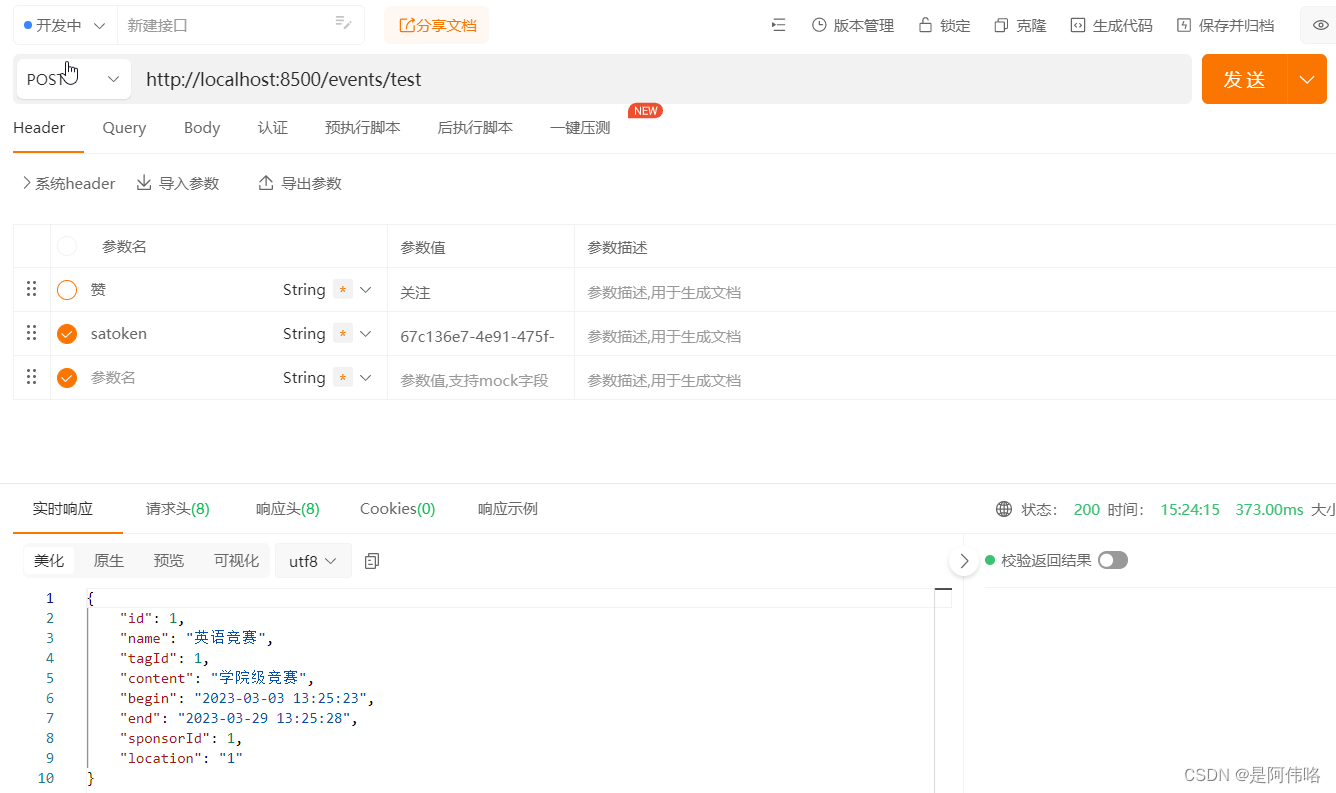
Task: Open the String type dropdown on satoken row
Action: point(366,333)
